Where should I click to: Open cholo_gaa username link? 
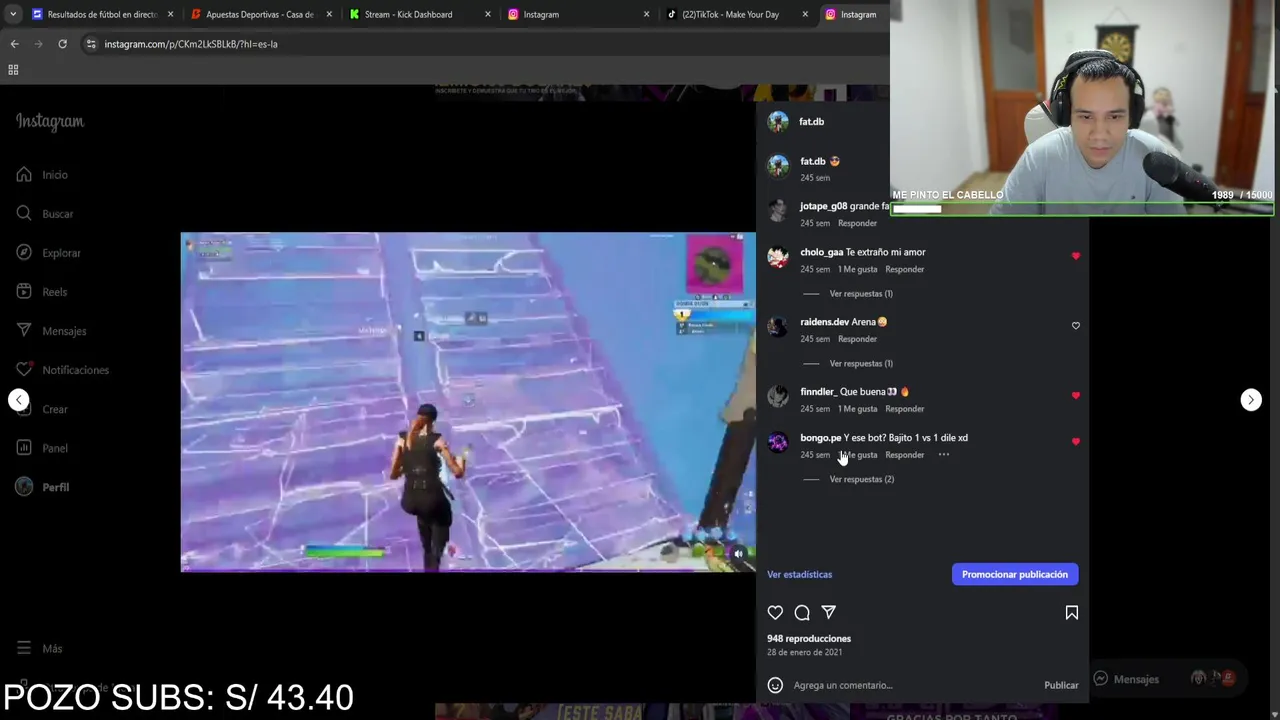pos(821,252)
